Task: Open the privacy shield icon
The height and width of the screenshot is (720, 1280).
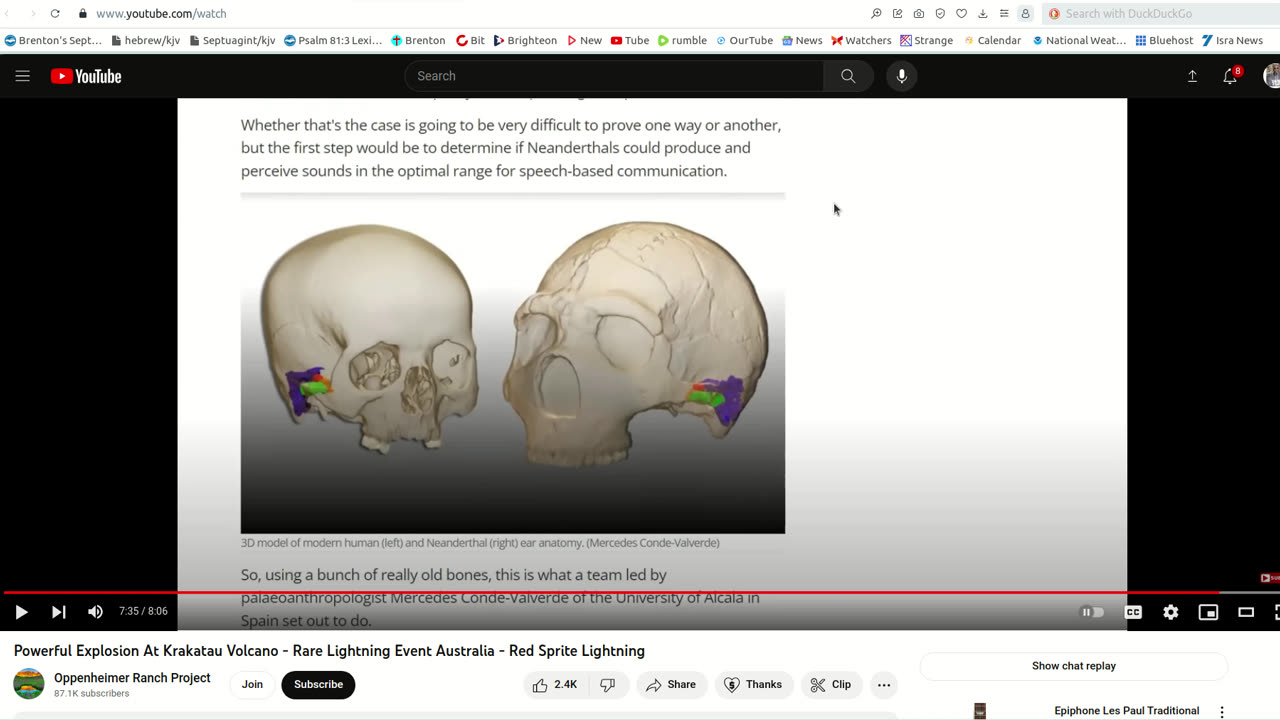Action: coord(940,14)
